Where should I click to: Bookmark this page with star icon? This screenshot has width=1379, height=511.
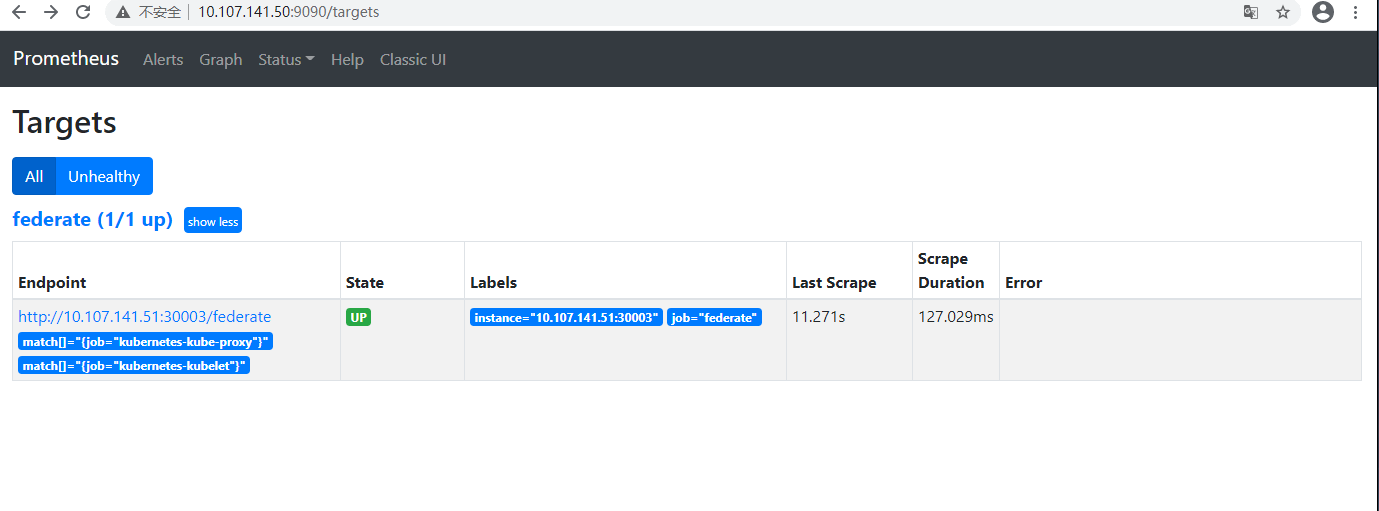point(1283,12)
